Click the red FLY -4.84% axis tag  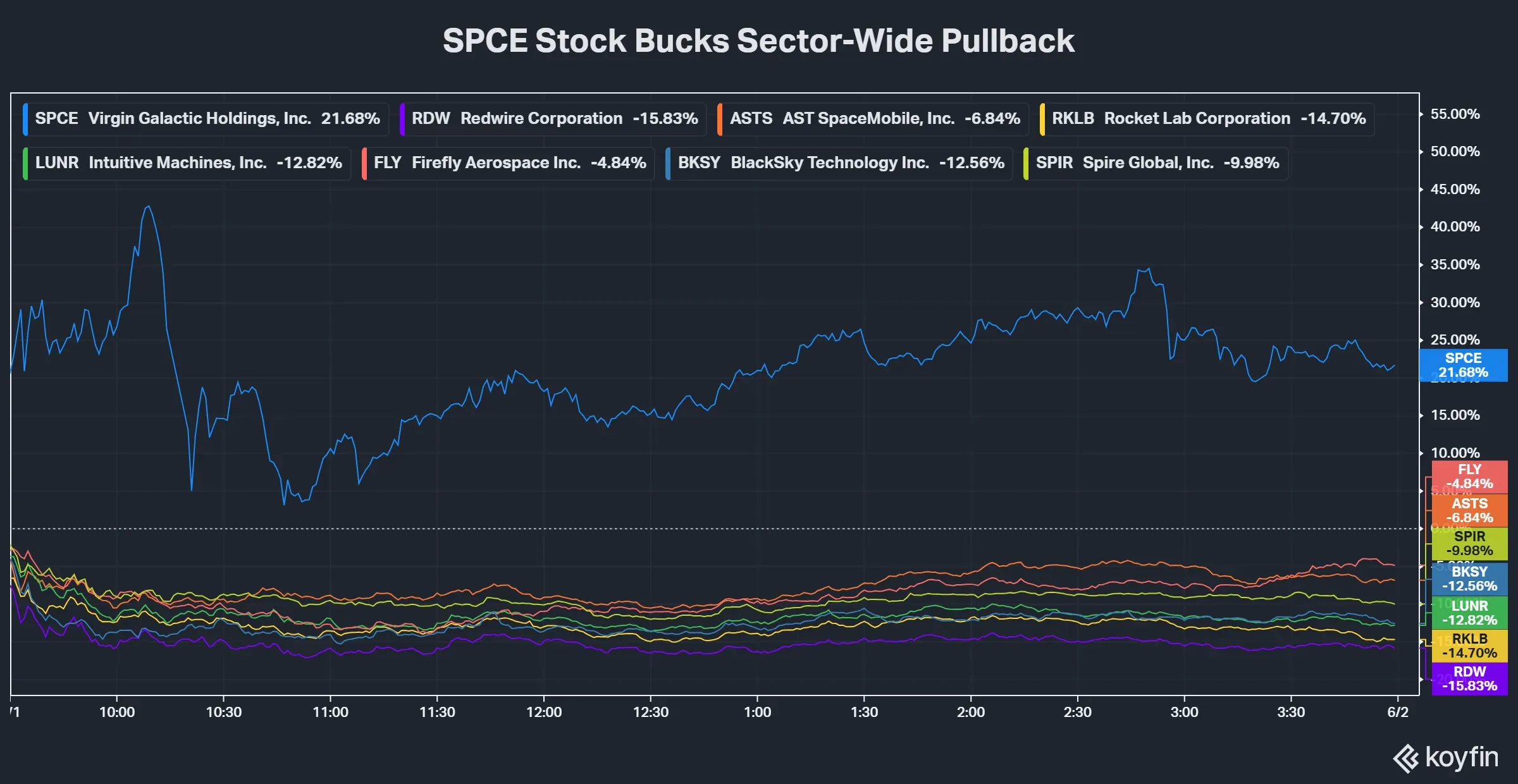(1469, 477)
